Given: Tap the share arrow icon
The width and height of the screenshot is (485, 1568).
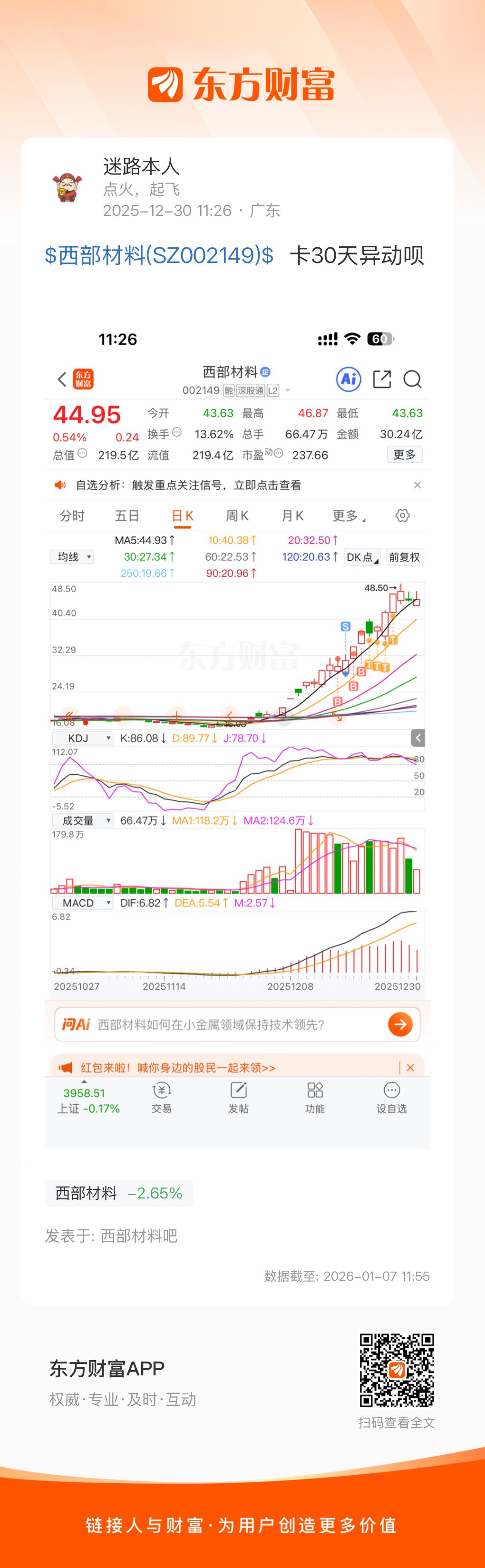Looking at the screenshot, I should click(381, 379).
